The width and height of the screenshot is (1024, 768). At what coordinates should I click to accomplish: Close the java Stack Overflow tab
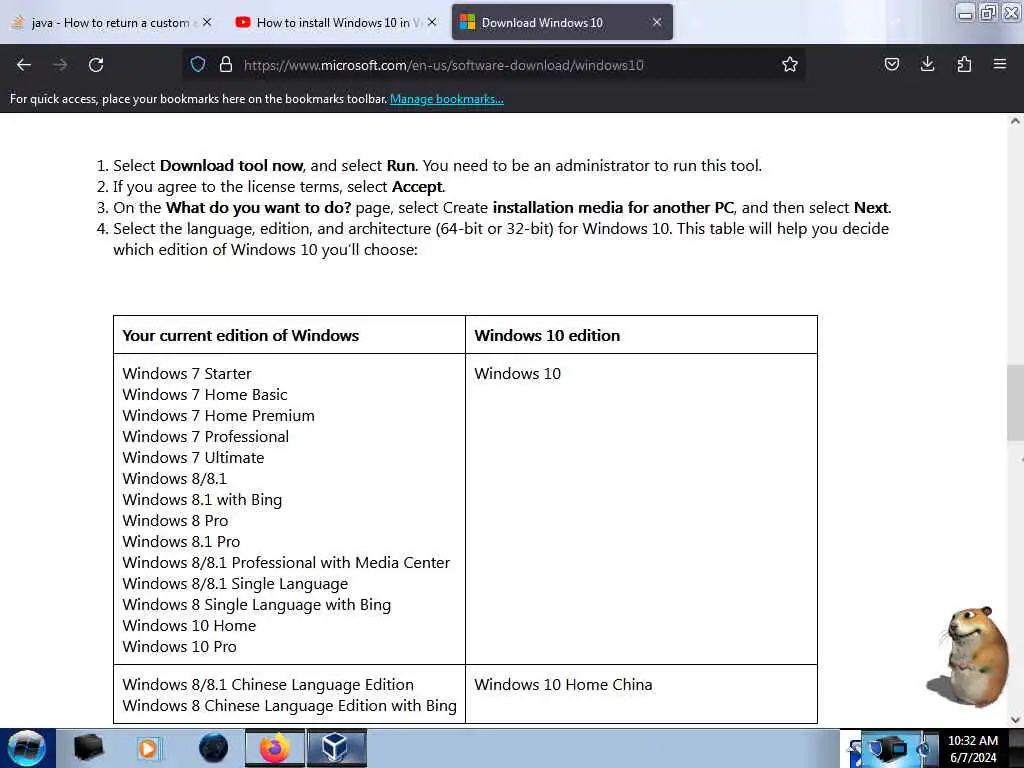207,22
